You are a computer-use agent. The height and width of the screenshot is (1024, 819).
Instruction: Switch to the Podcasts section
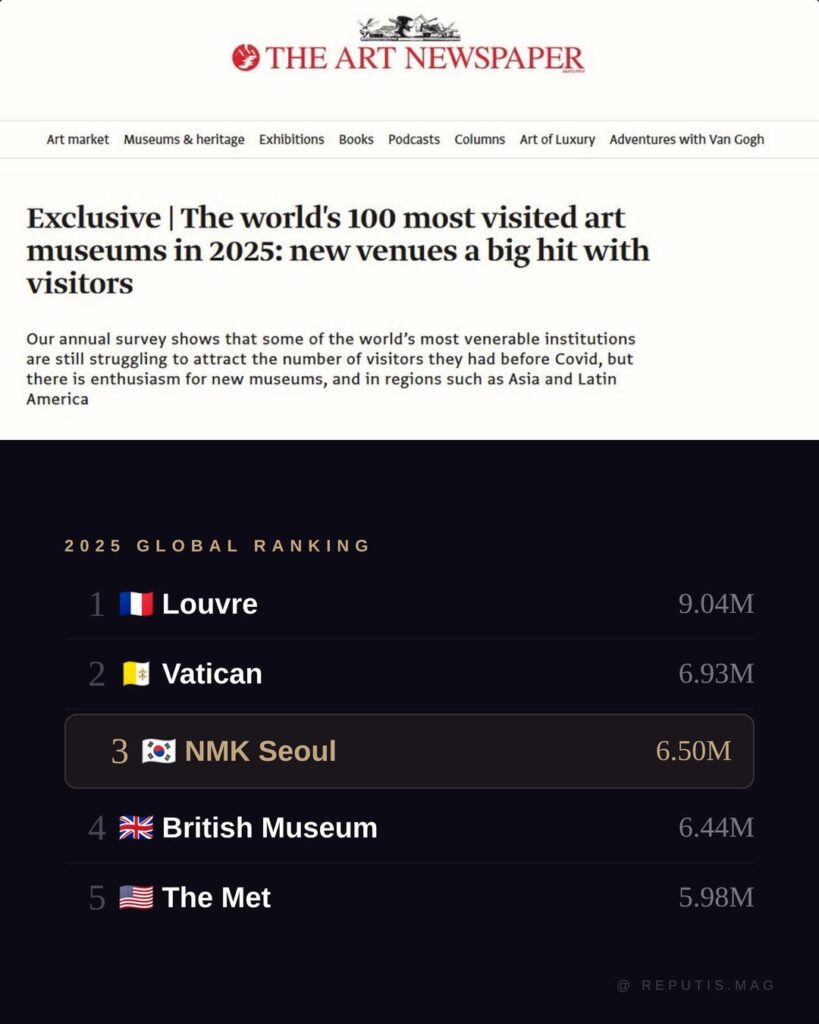click(413, 139)
